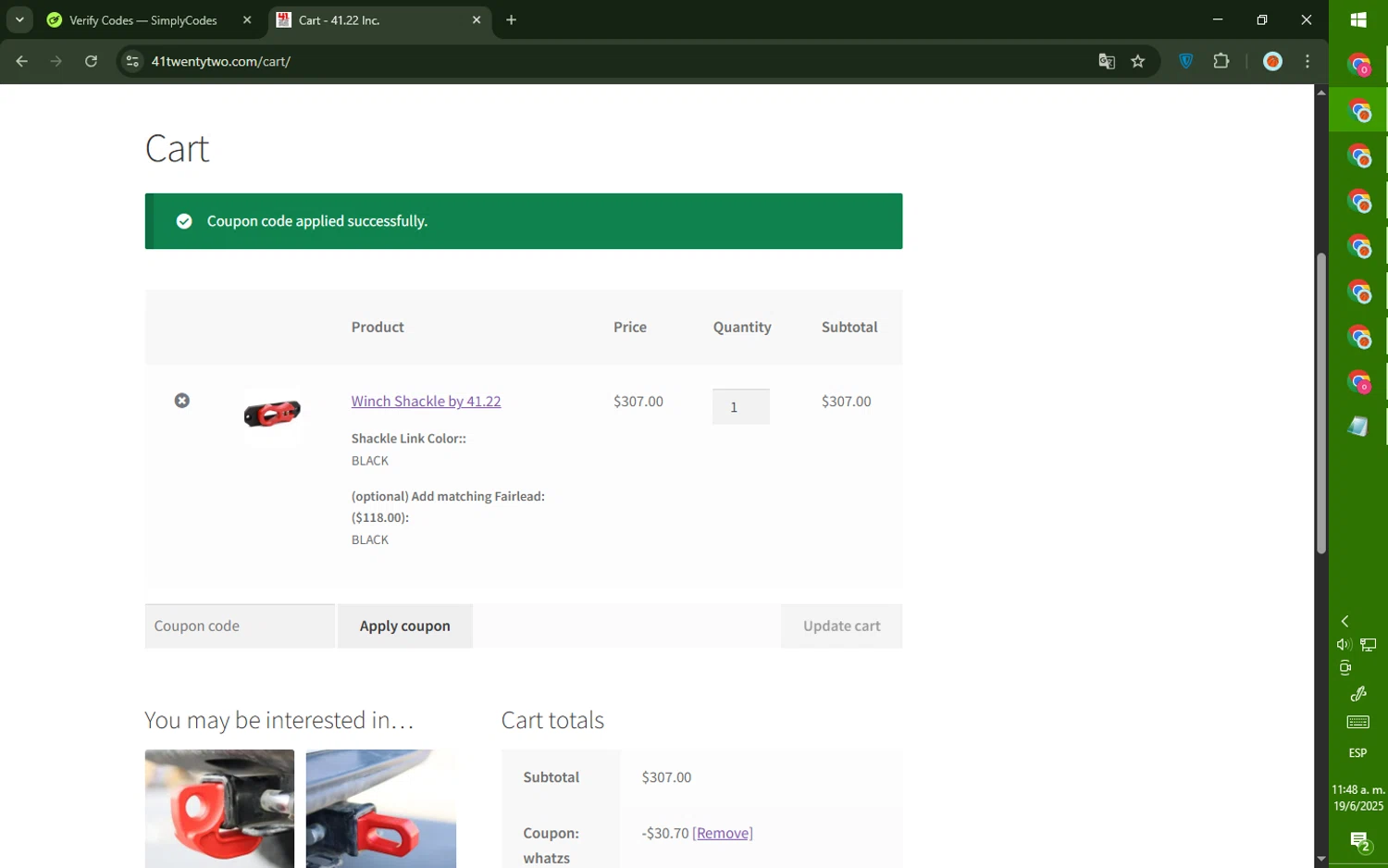Open the second suggested product image with red hitch
The width and height of the screenshot is (1388, 868).
pyautogui.click(x=380, y=809)
